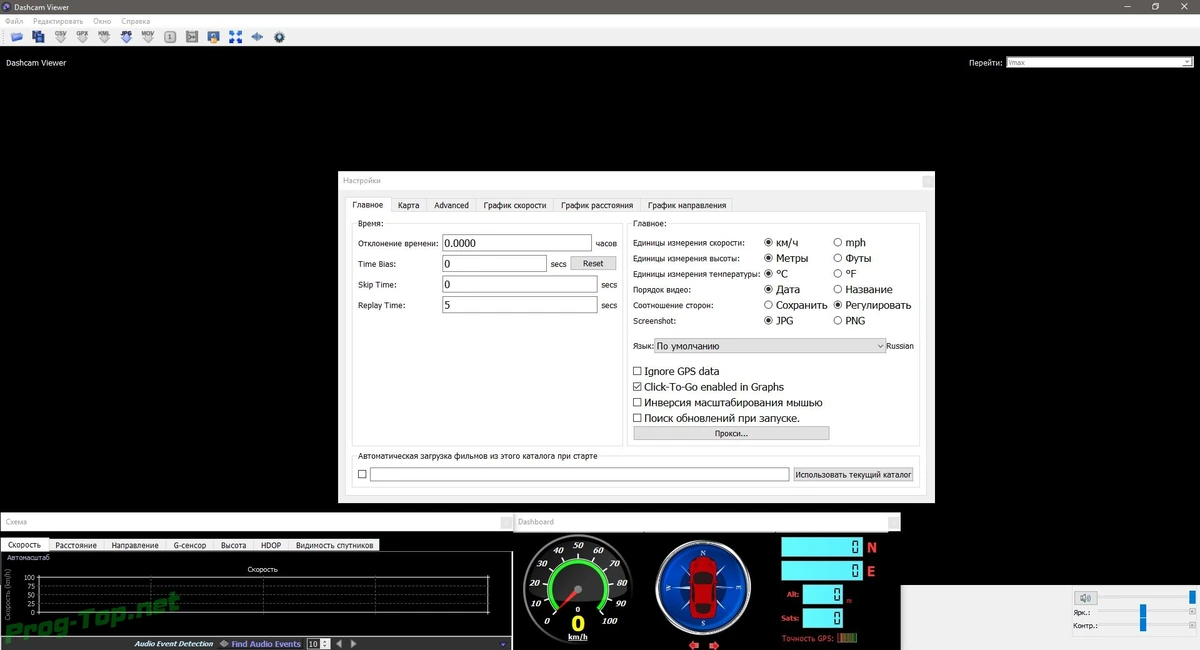
Task: Open the Файл menu
Action: point(14,21)
